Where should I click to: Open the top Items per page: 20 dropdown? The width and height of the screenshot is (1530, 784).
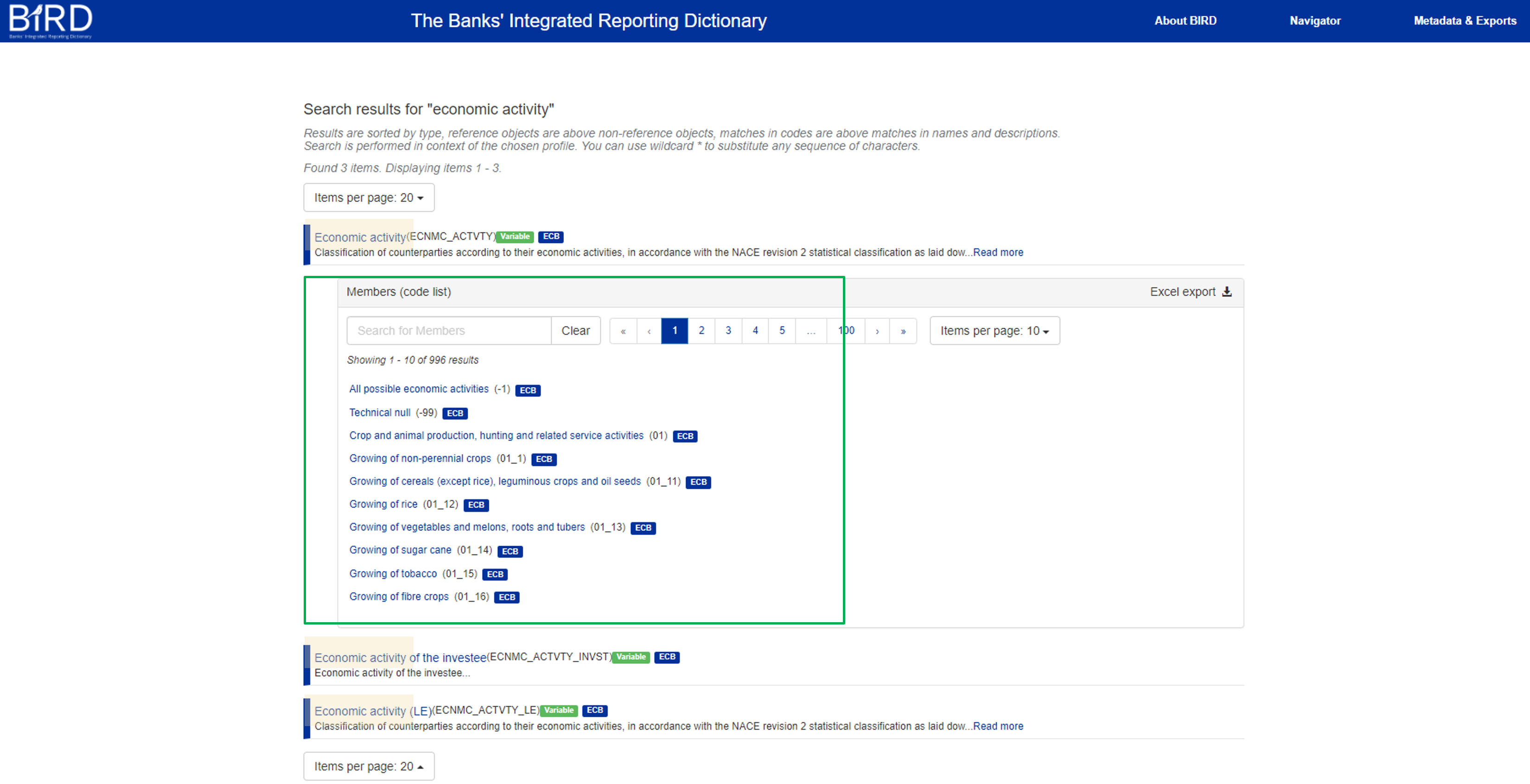tap(369, 198)
